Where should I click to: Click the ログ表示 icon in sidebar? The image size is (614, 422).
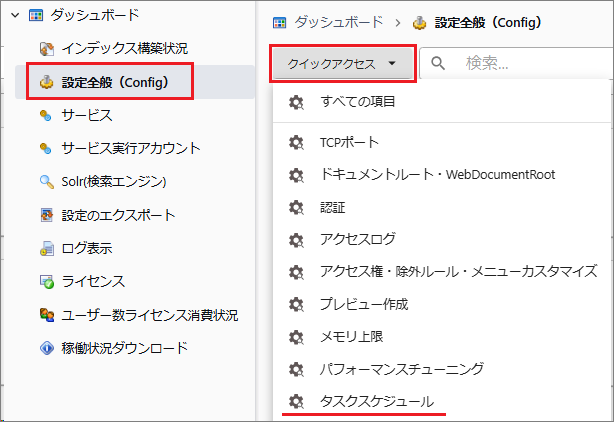(x=46, y=248)
